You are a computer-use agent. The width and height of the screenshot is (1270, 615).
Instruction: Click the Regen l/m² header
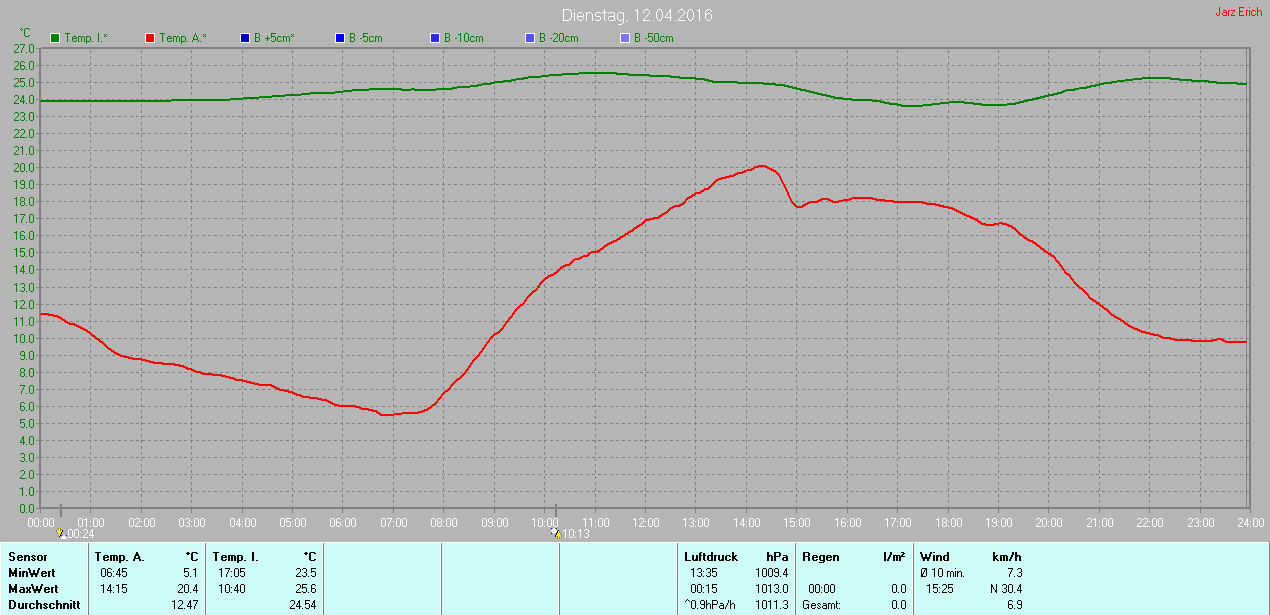click(x=853, y=556)
